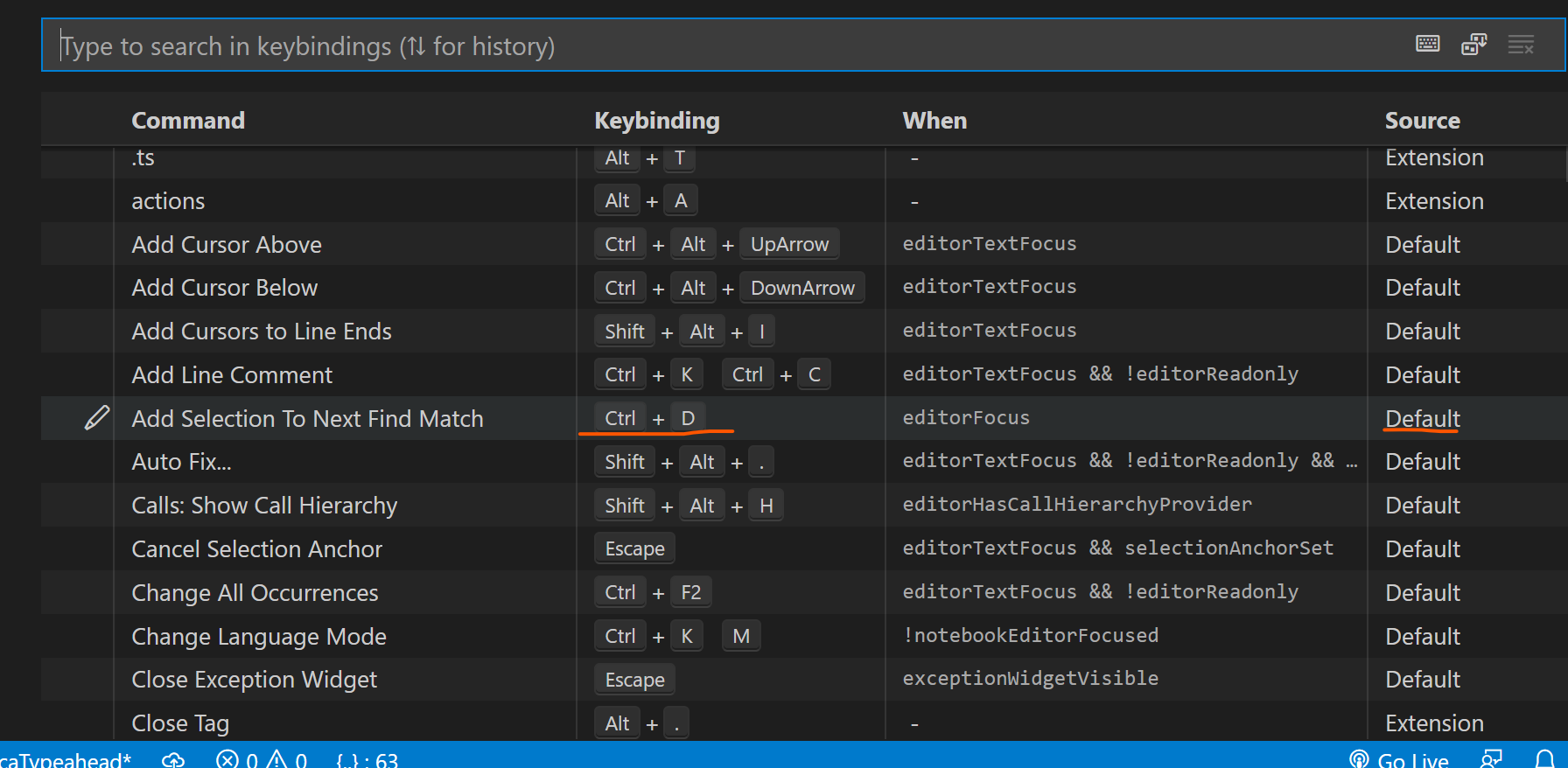Click the pencil edit keybinding icon
Image resolution: width=1568 pixels, height=768 pixels.
[x=97, y=418]
